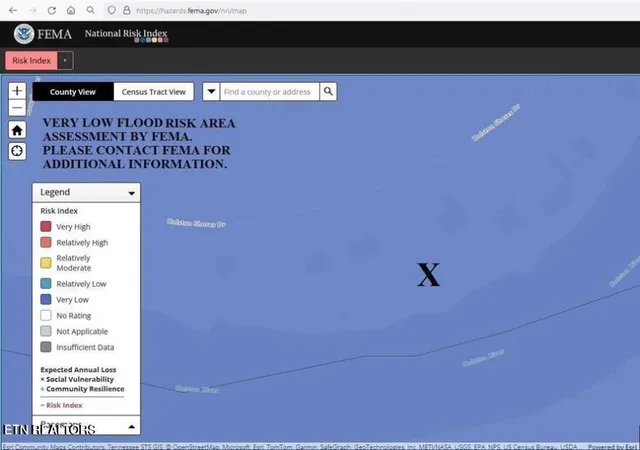640x450 pixels.
Task: Click the hazards.fema.gov URL address field
Action: (x=191, y=11)
